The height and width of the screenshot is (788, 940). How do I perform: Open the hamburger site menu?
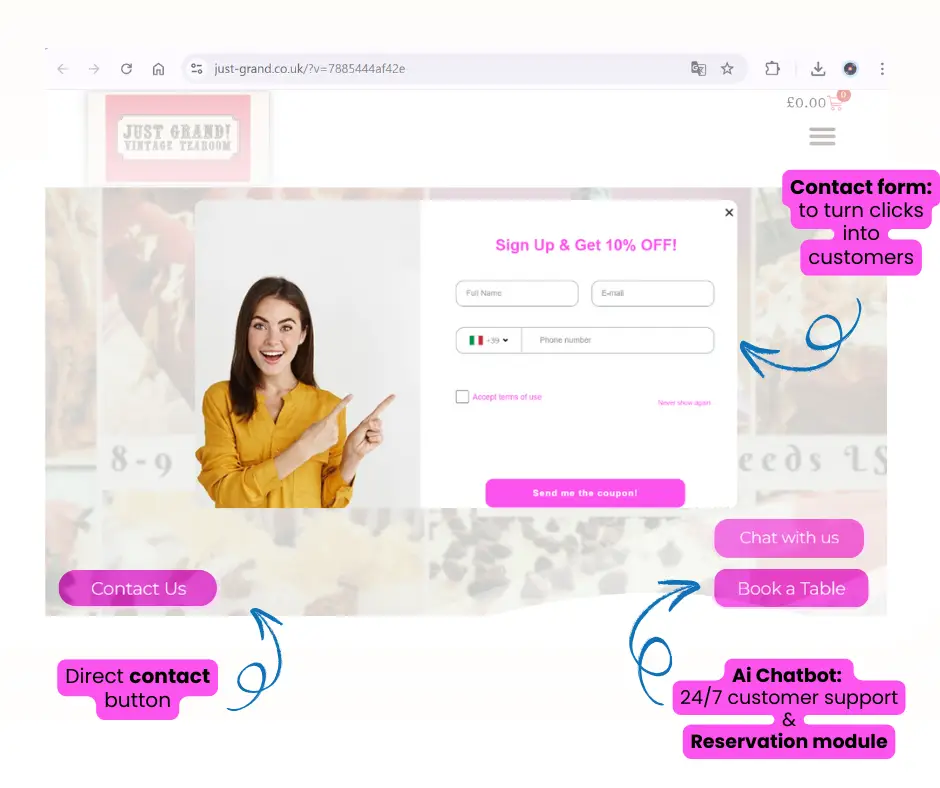(822, 136)
